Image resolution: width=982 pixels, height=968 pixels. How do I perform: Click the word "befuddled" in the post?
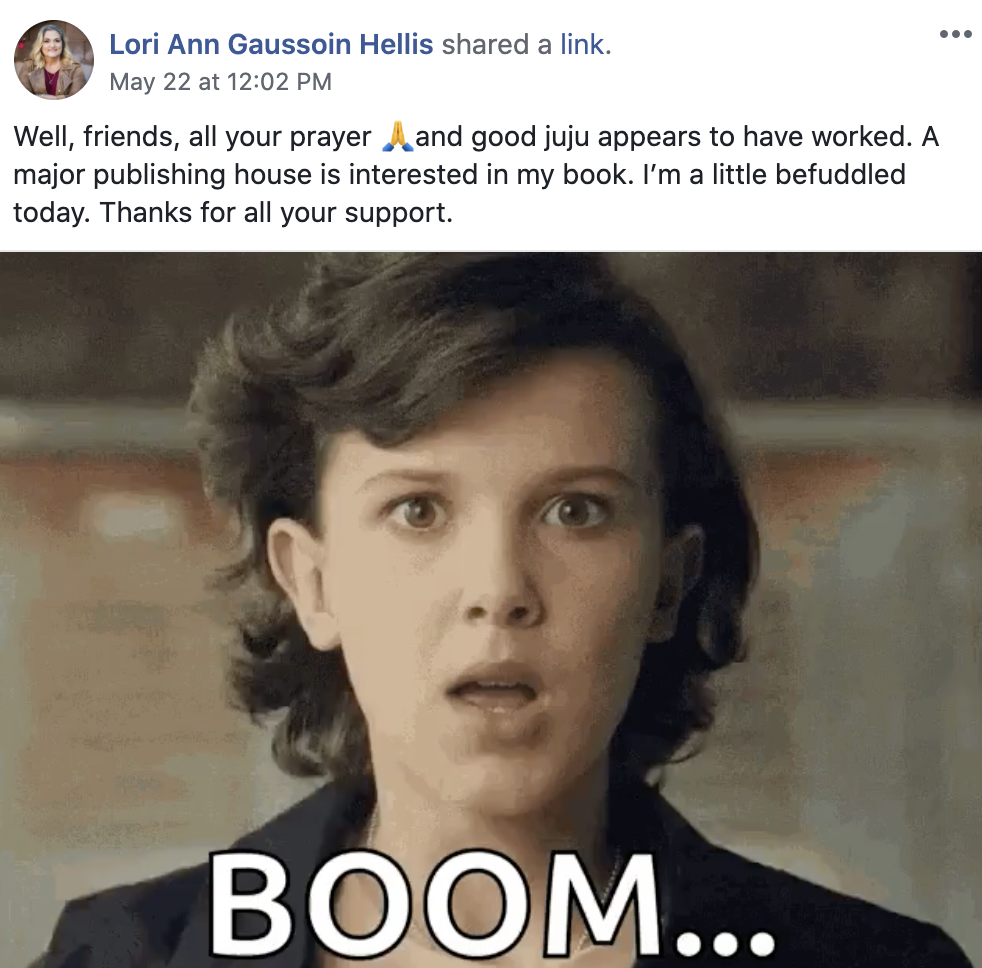pyautogui.click(x=840, y=175)
